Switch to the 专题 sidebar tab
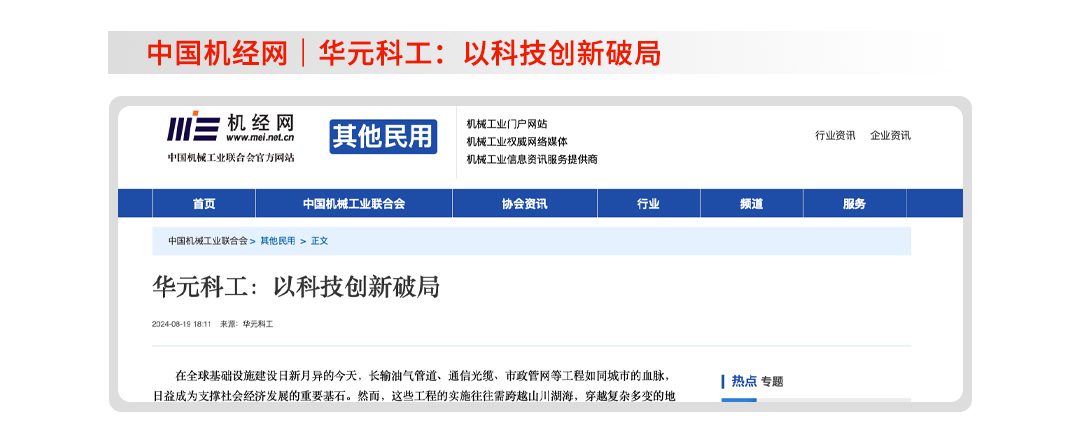Screen dimensions: 1080x439 tap(772, 381)
